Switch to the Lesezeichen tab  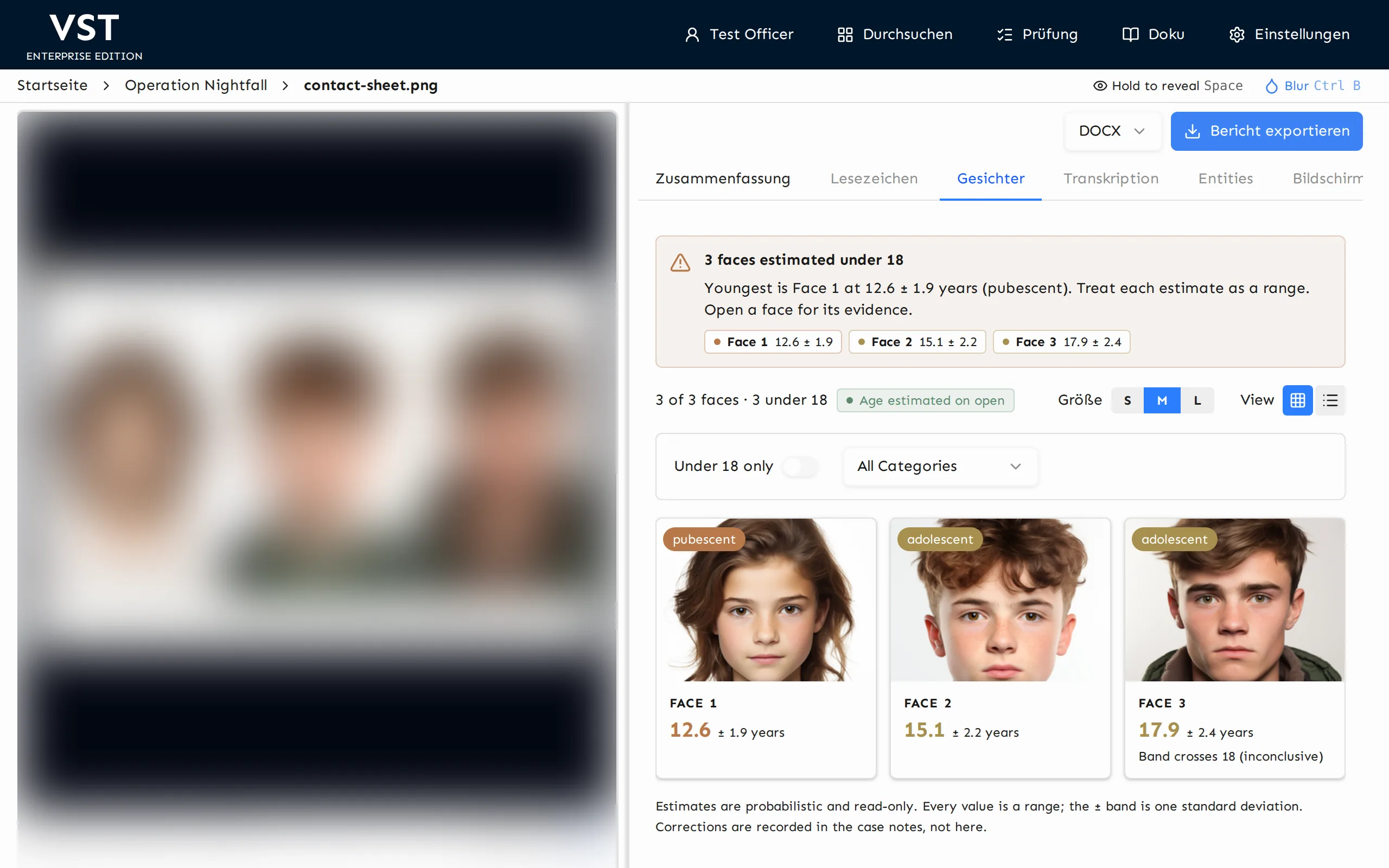[874, 178]
